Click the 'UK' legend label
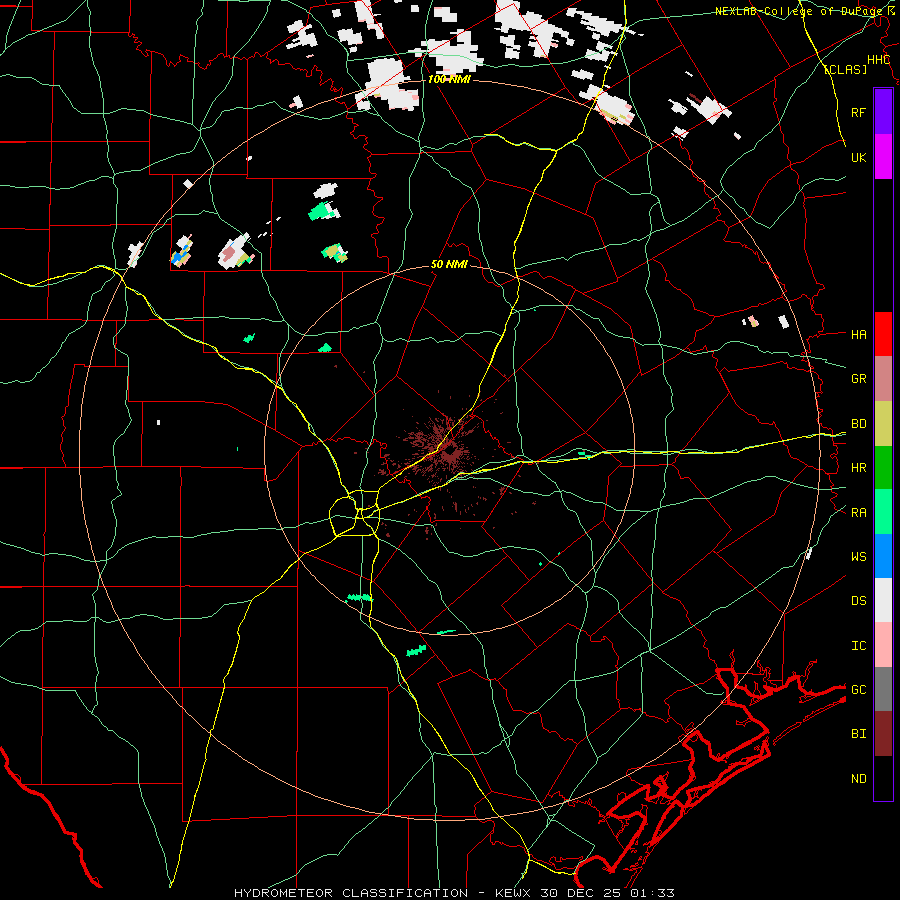The width and height of the screenshot is (900, 900). pos(858,157)
